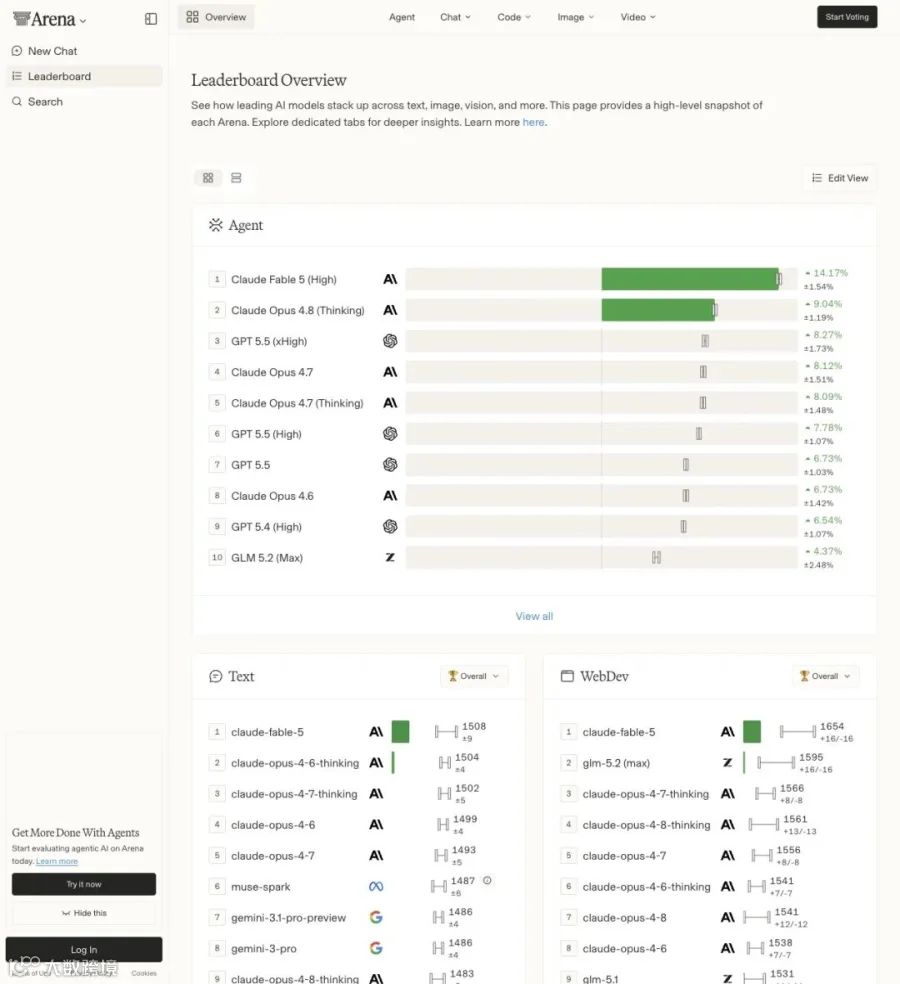Click Hide this in the promo card
Image resolution: width=900 pixels, height=984 pixels.
click(x=84, y=913)
